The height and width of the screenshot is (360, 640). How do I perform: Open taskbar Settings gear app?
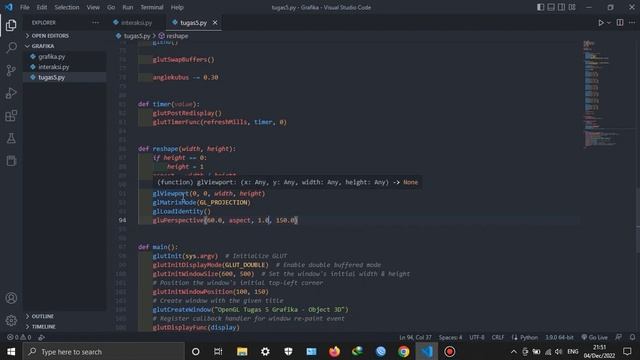265,352
